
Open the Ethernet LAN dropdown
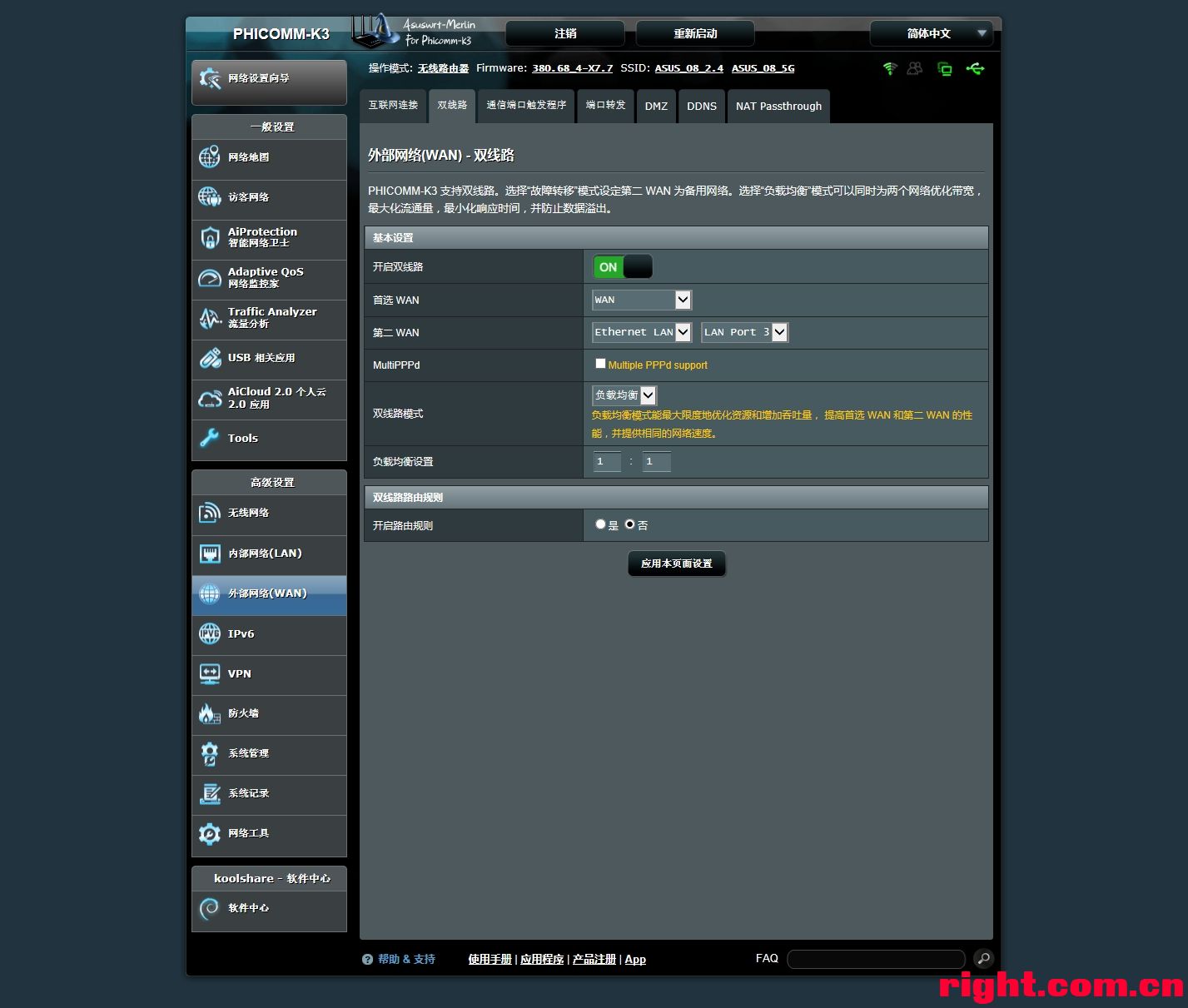(x=642, y=332)
